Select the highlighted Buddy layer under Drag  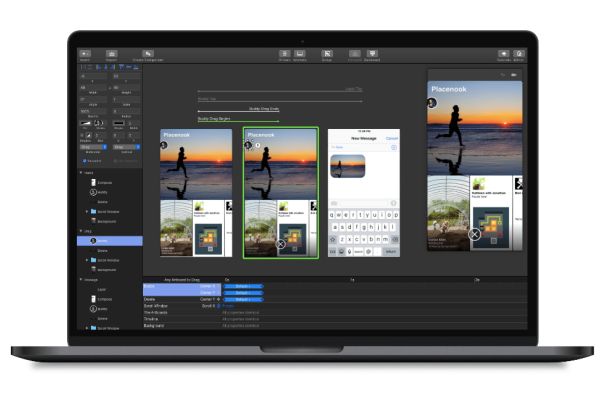pyautogui.click(x=110, y=241)
